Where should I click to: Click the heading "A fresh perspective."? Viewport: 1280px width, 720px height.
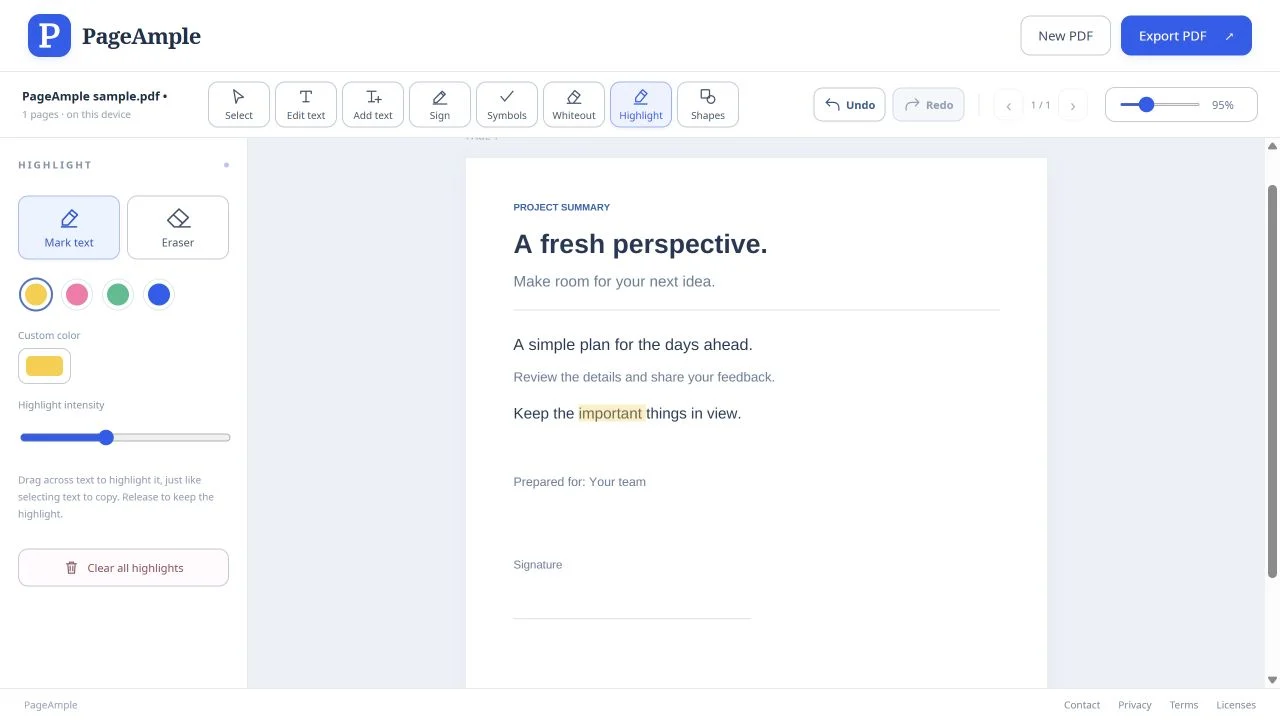click(x=640, y=244)
